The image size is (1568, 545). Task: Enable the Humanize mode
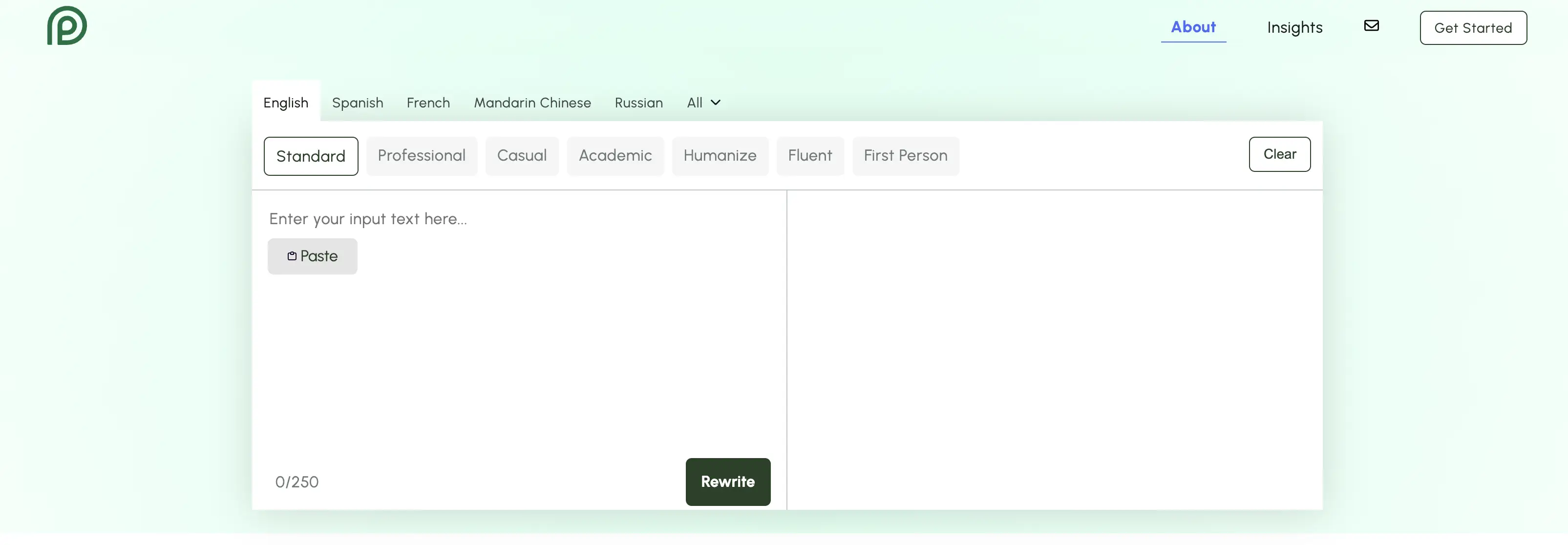720,156
